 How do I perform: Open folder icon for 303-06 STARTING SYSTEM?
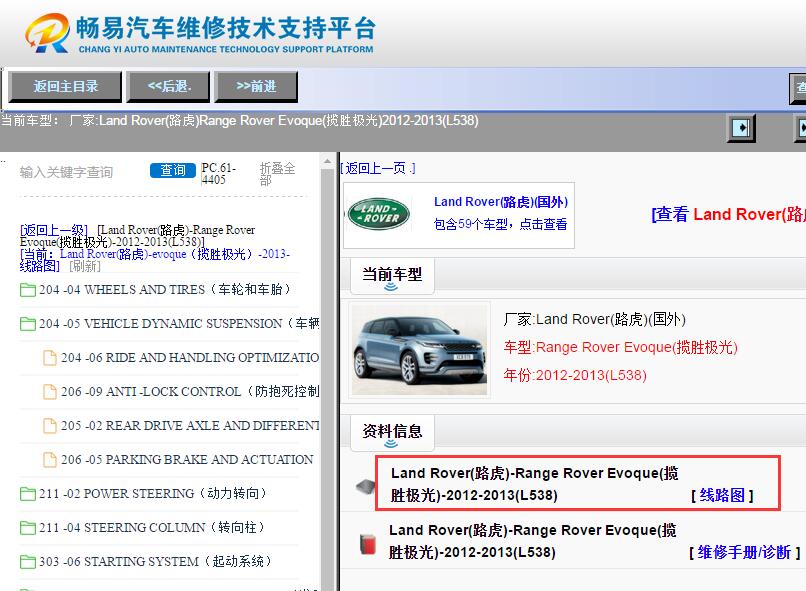click(28, 562)
